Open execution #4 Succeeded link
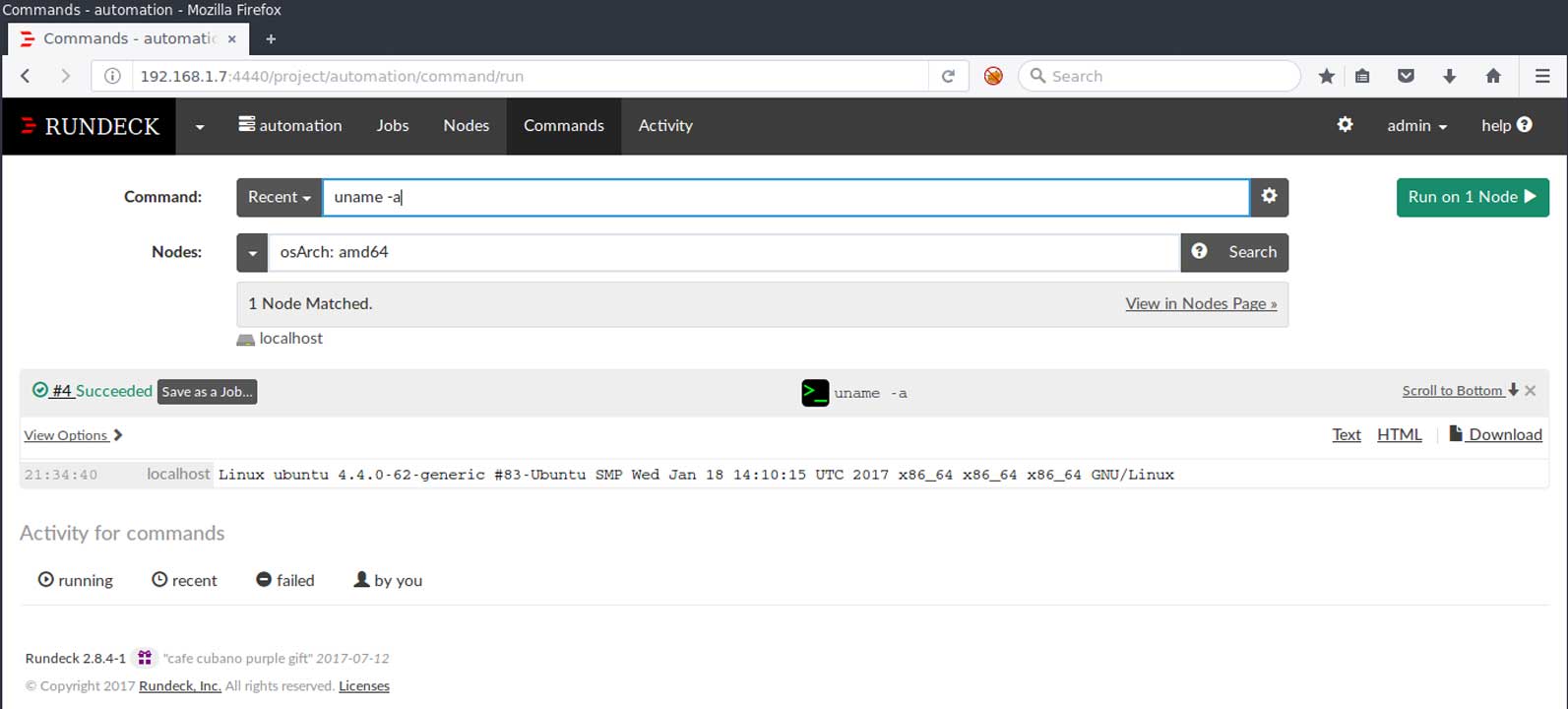This screenshot has width=1568, height=709. pyautogui.click(x=93, y=391)
